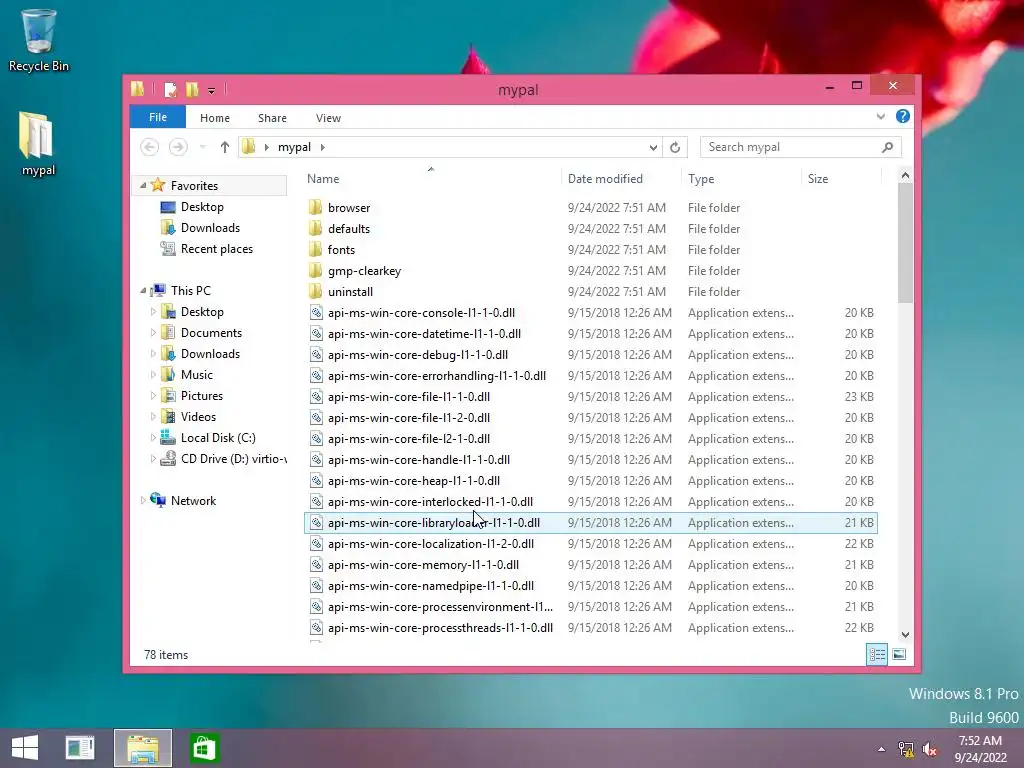Select Network in navigation pane
1024x768 pixels.
pyautogui.click(x=193, y=501)
